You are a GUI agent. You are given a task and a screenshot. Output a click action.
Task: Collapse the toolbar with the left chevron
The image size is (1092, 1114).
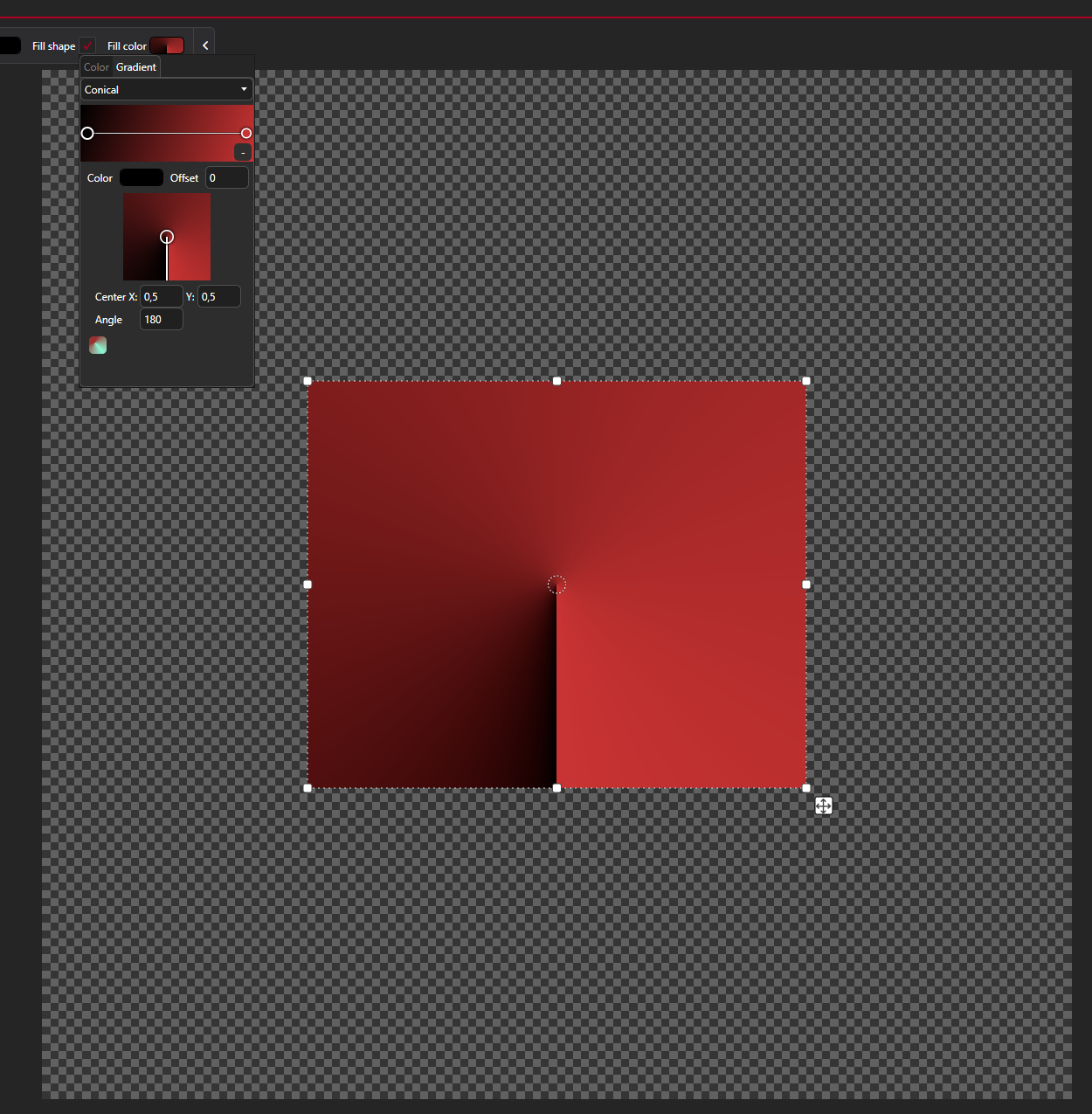pos(205,45)
